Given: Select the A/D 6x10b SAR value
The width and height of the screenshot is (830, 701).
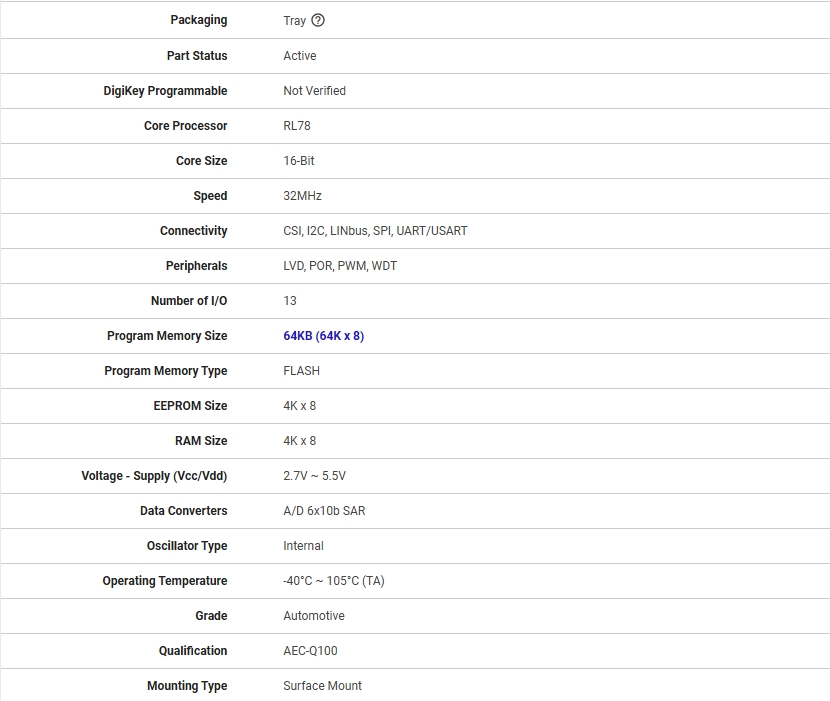Looking at the screenshot, I should coord(324,511).
